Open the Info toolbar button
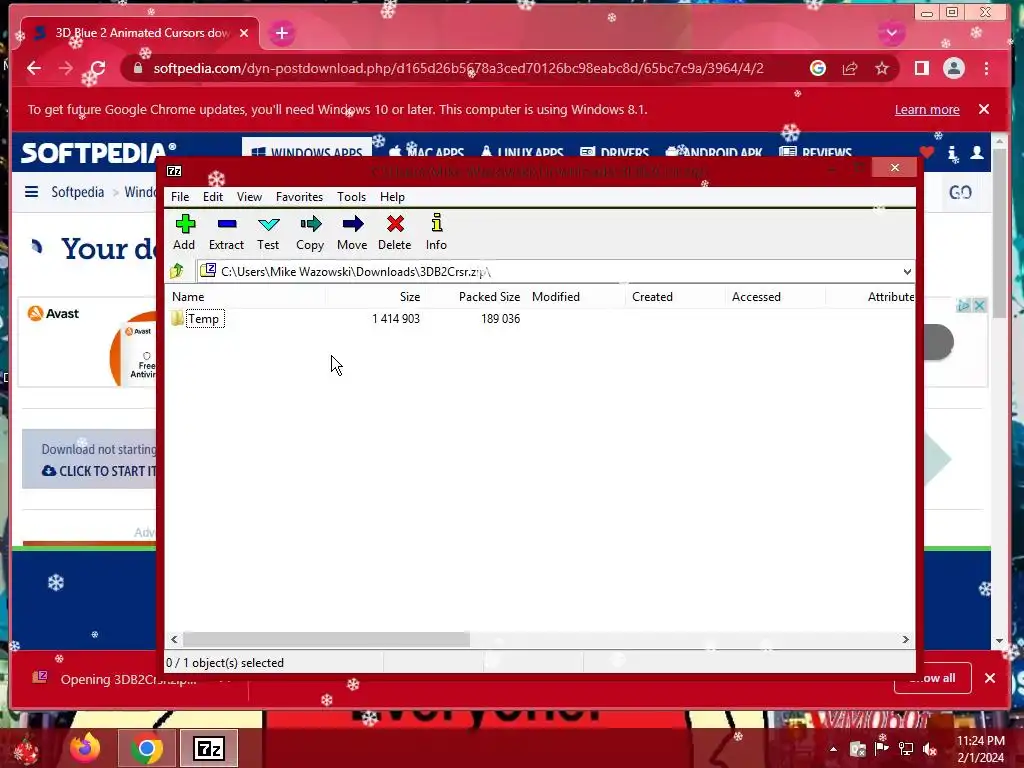The image size is (1024, 768). point(436,232)
